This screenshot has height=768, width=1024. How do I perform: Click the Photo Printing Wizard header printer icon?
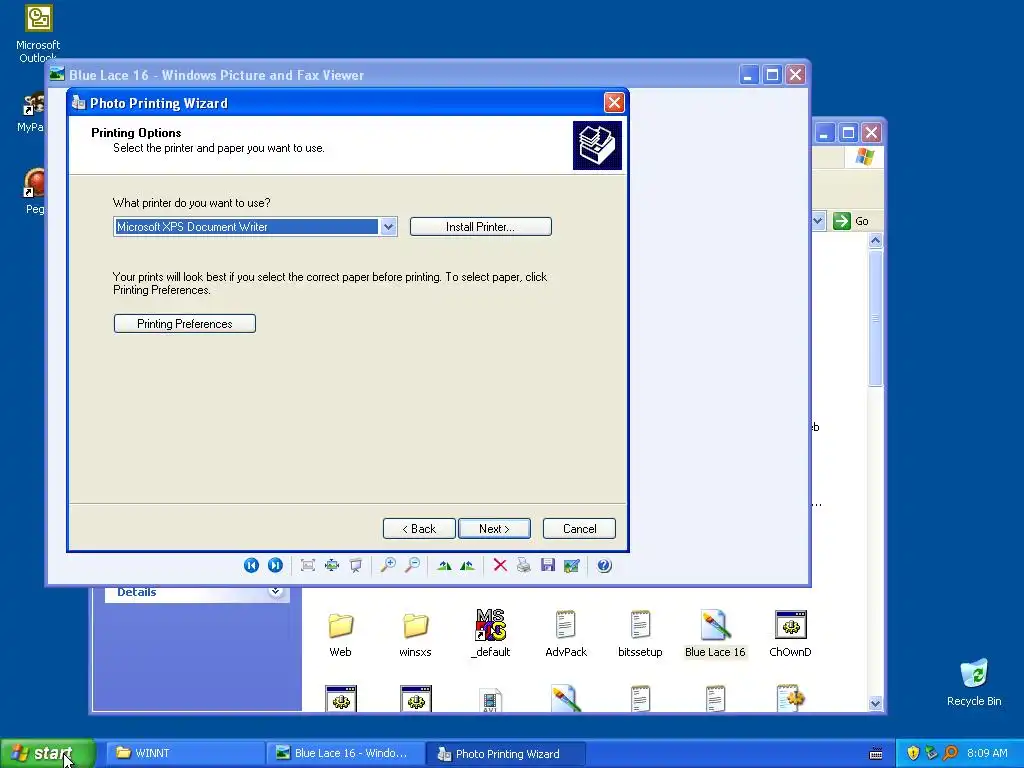coord(597,146)
